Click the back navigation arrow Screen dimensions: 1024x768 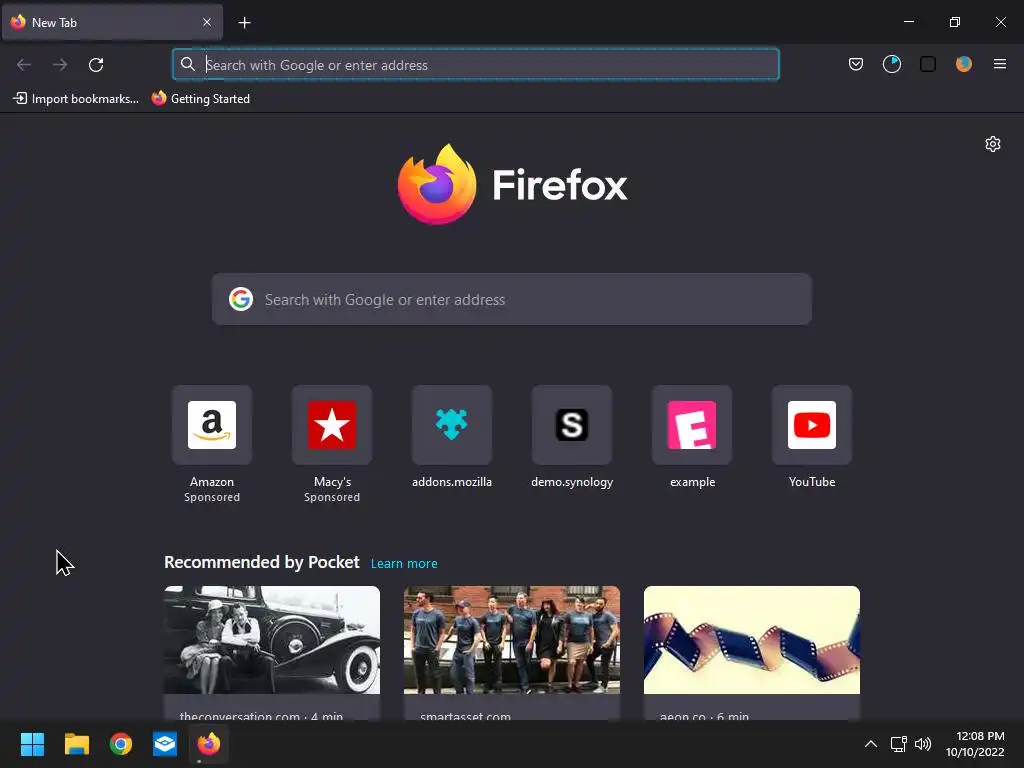24,65
